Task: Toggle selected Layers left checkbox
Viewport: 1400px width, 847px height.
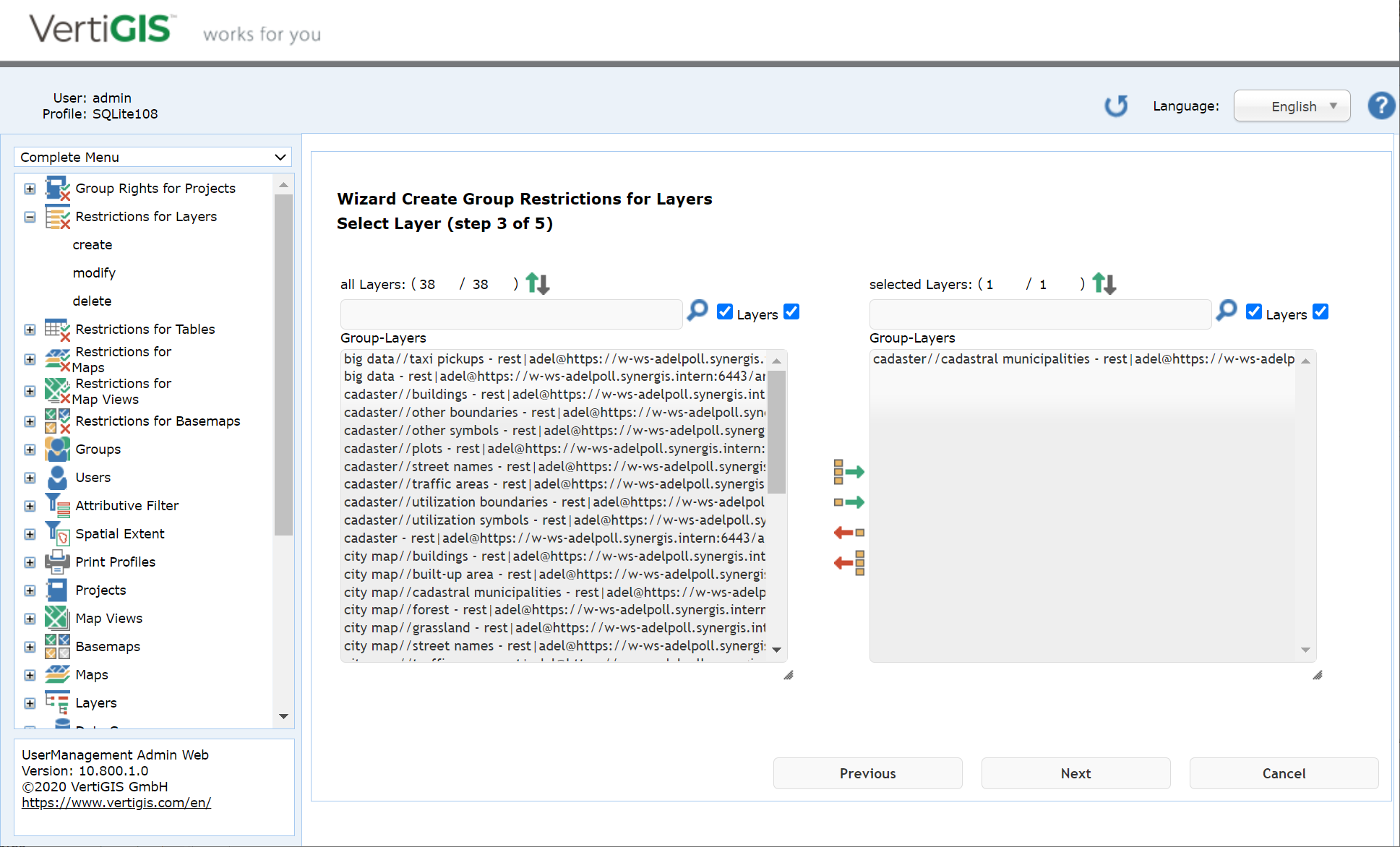Action: (x=1253, y=311)
